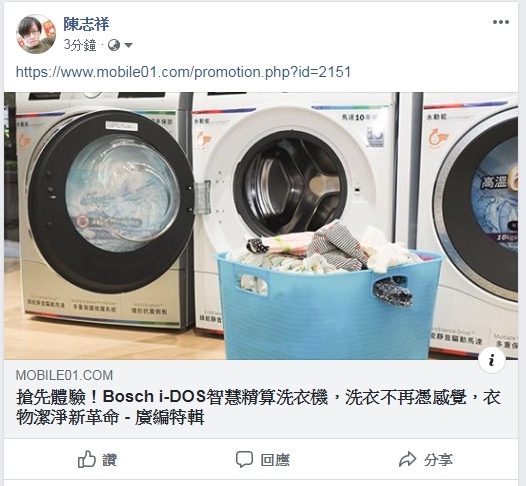The height and width of the screenshot is (486, 526).
Task: Click the second headline line 物潔淨新革命 - 廣編特輯
Action: pyautogui.click(x=110, y=418)
